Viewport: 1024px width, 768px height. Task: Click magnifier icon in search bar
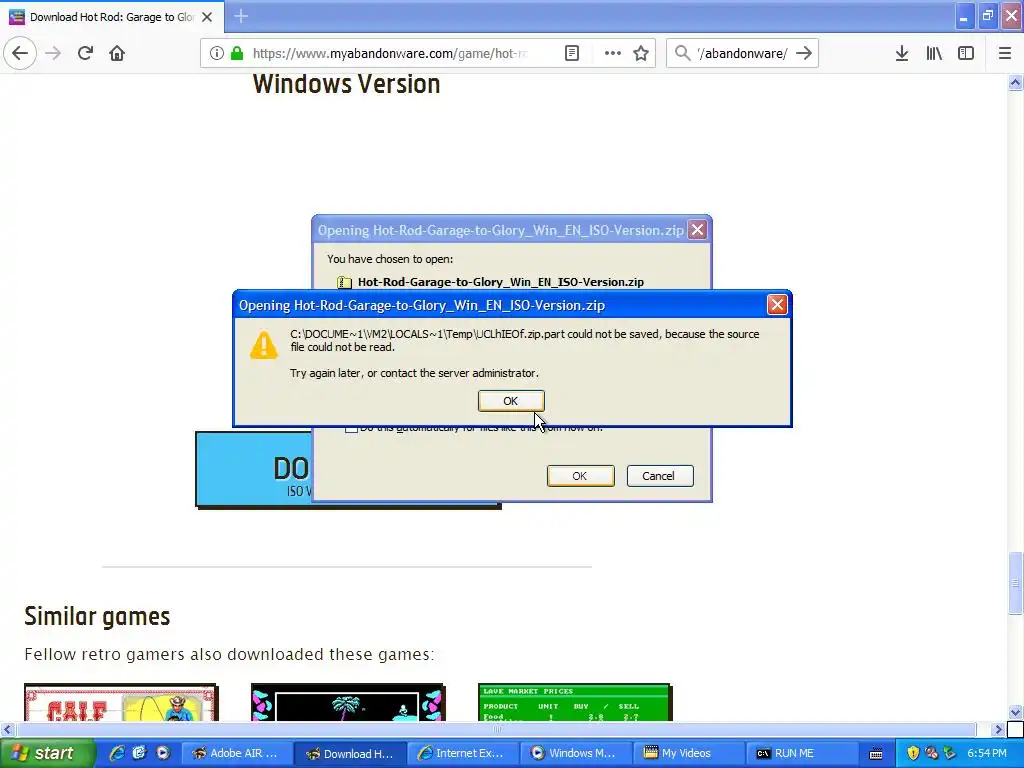(682, 53)
